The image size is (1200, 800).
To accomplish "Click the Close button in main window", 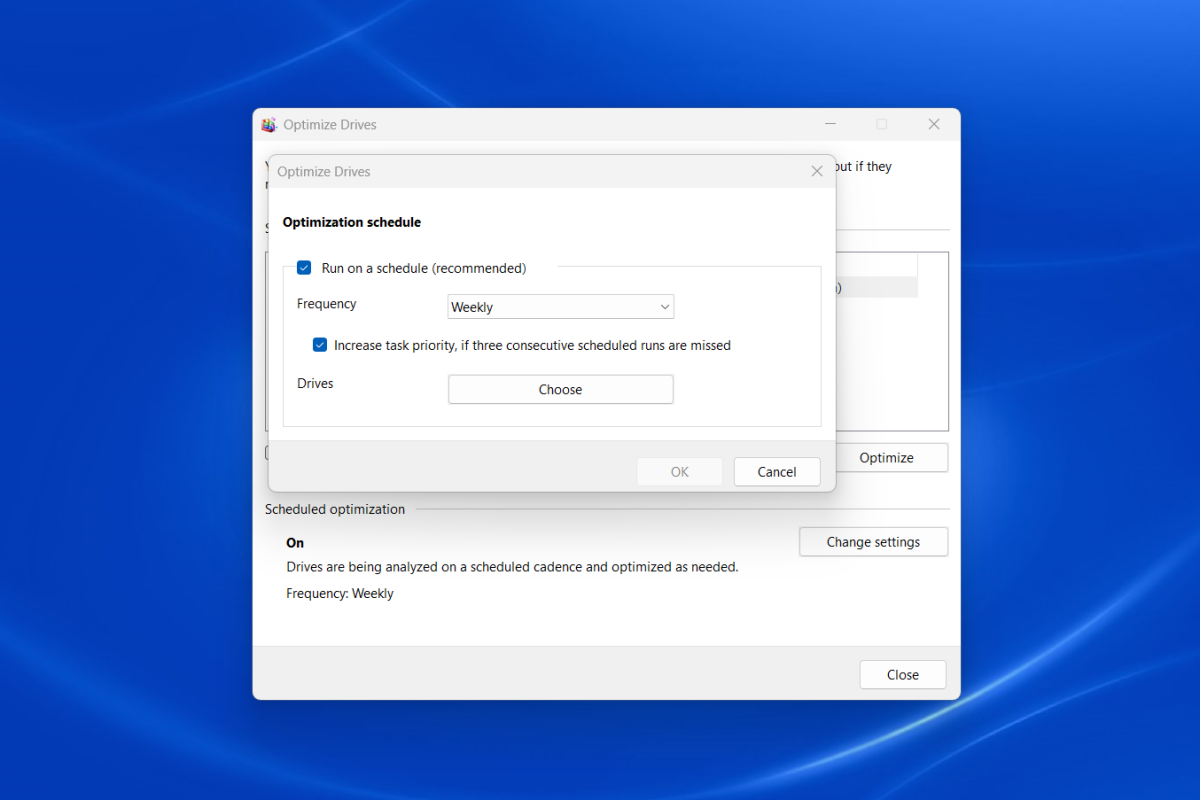I will (903, 675).
